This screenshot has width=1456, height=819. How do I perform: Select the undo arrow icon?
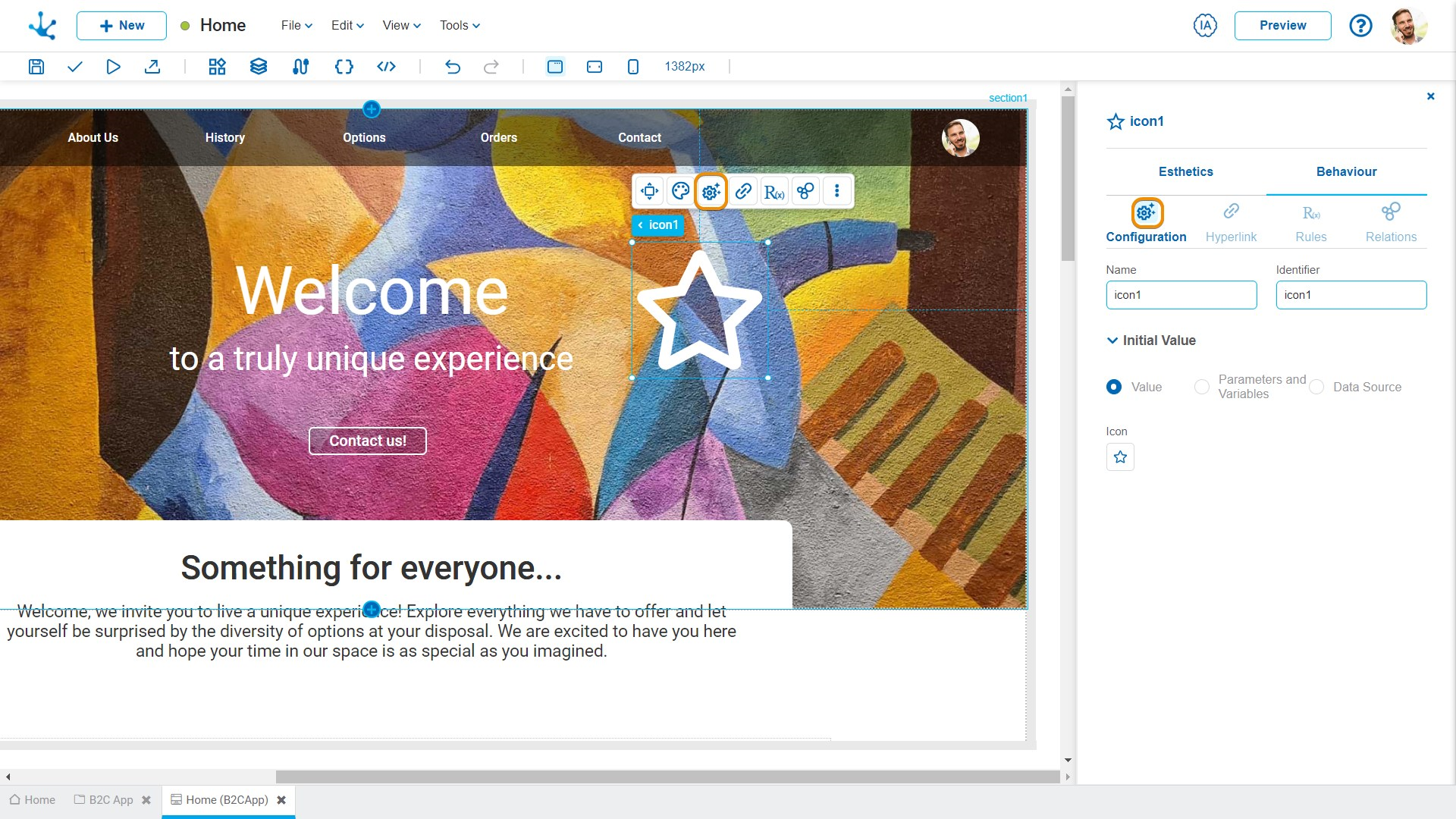452,67
